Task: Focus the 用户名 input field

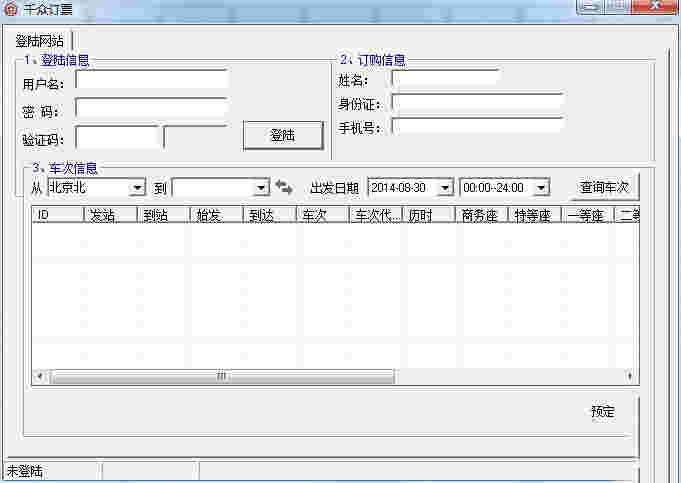Action: click(152, 80)
